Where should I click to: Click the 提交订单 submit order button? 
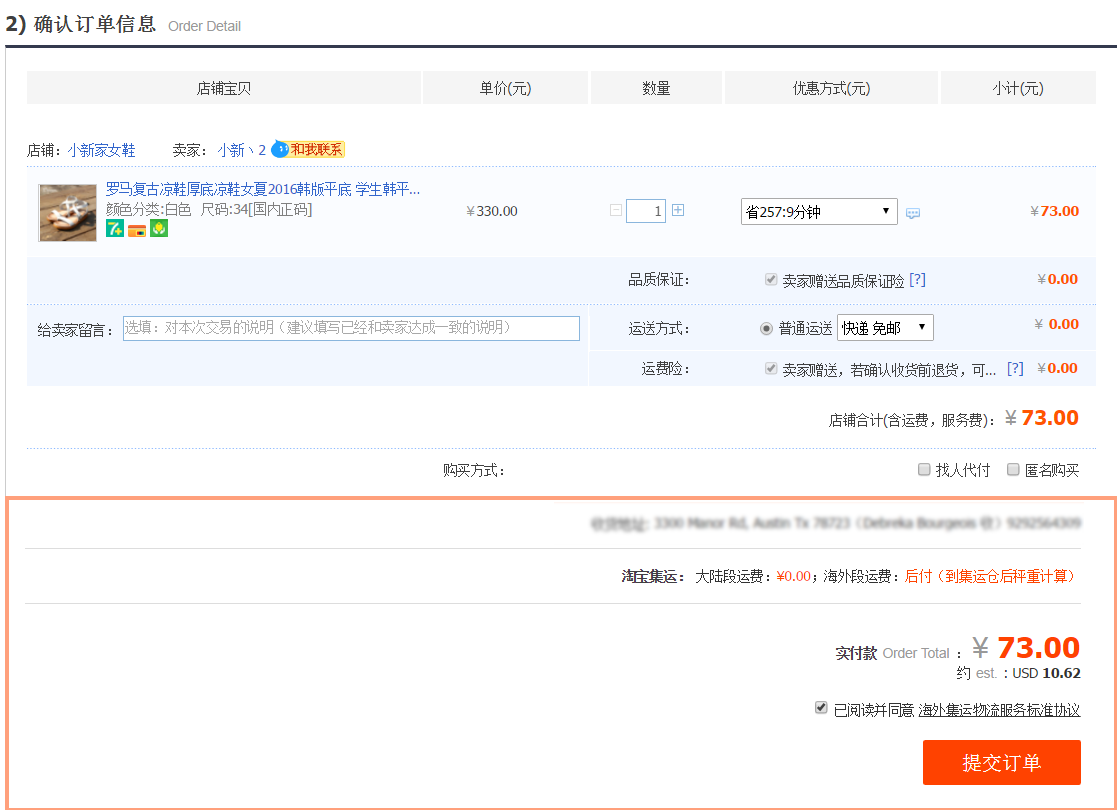click(x=1001, y=762)
